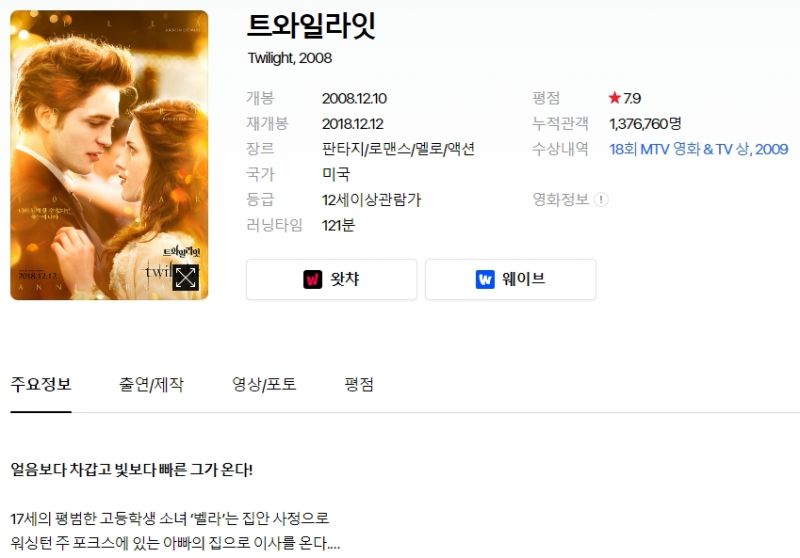This screenshot has width=800, height=558.
Task: Click the 영화정보 label
Action: [561, 199]
